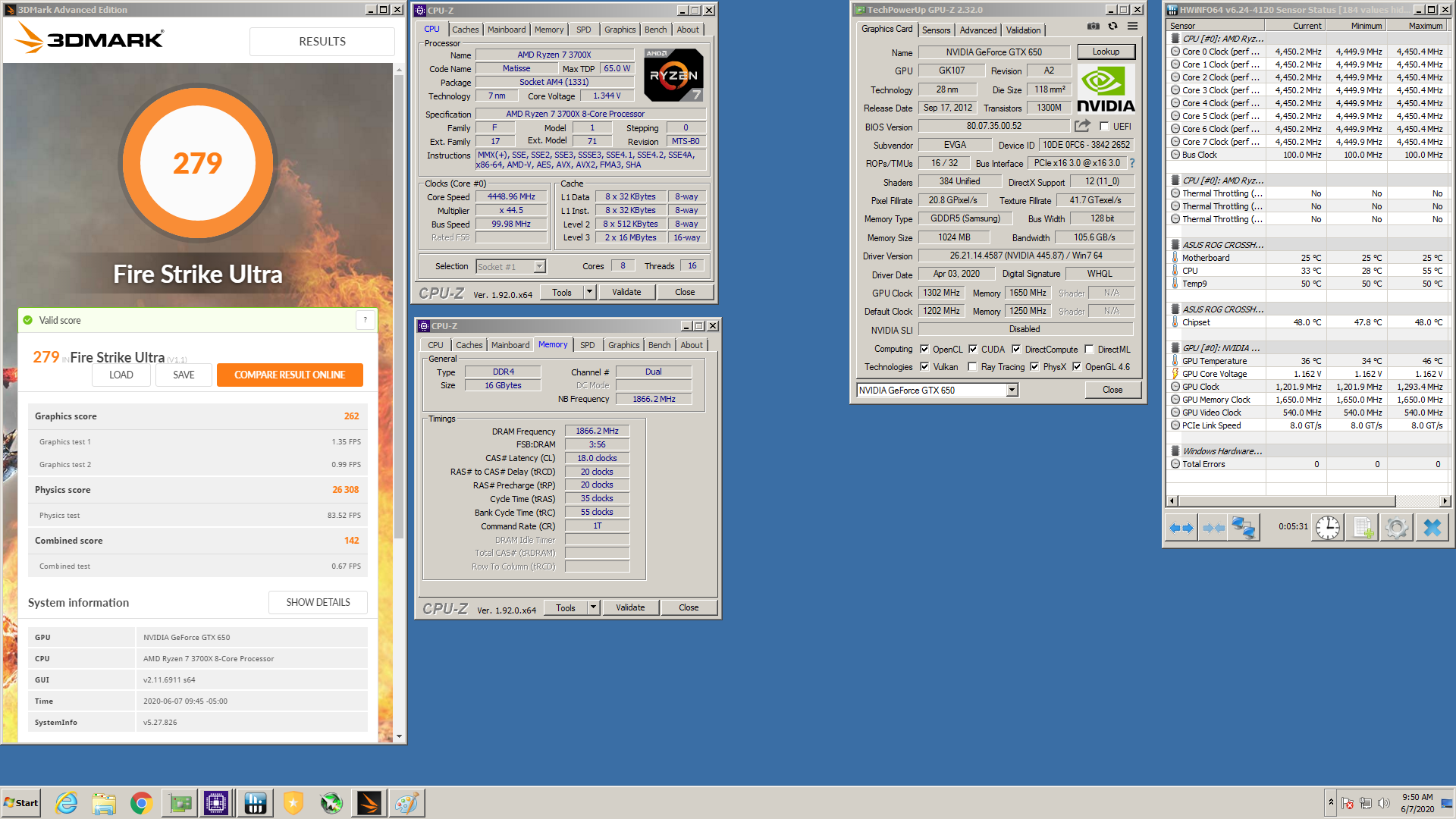The image size is (1456, 819).
Task: Click the BIOS export share icon in GPU-Z
Action: [x=1082, y=126]
